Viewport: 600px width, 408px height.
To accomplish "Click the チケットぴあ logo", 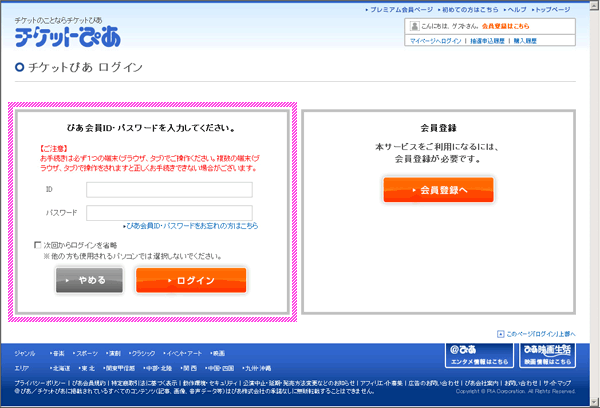I will coord(68,36).
